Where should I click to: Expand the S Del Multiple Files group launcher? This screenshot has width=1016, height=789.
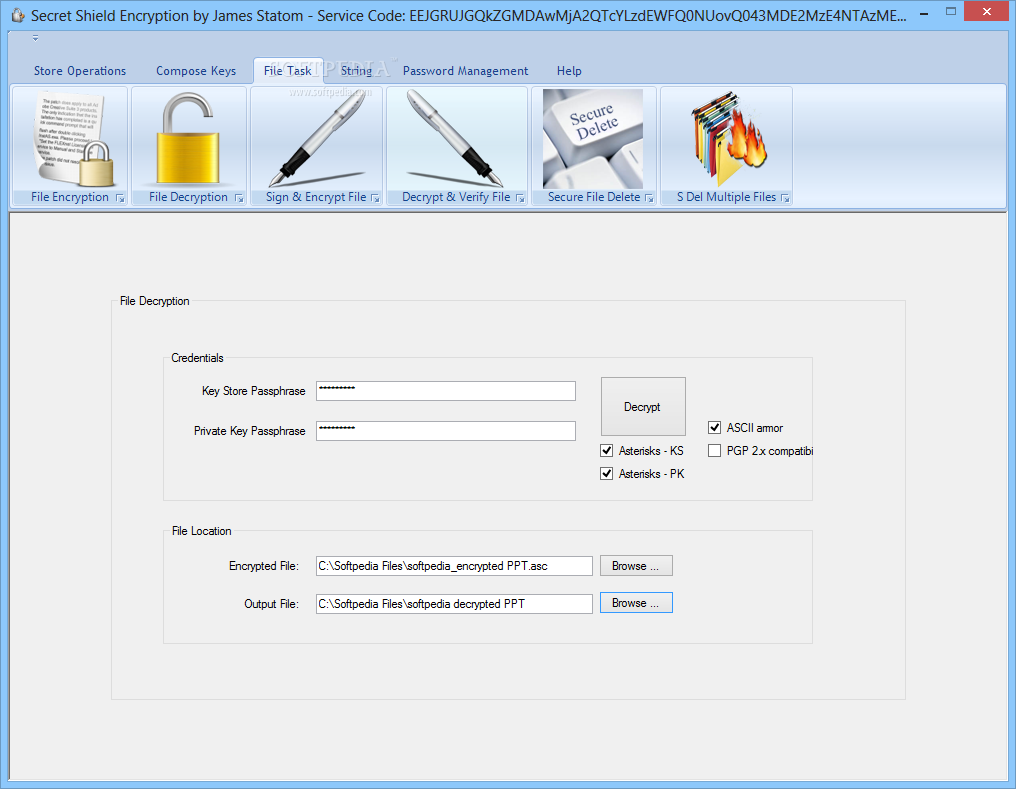[785, 198]
